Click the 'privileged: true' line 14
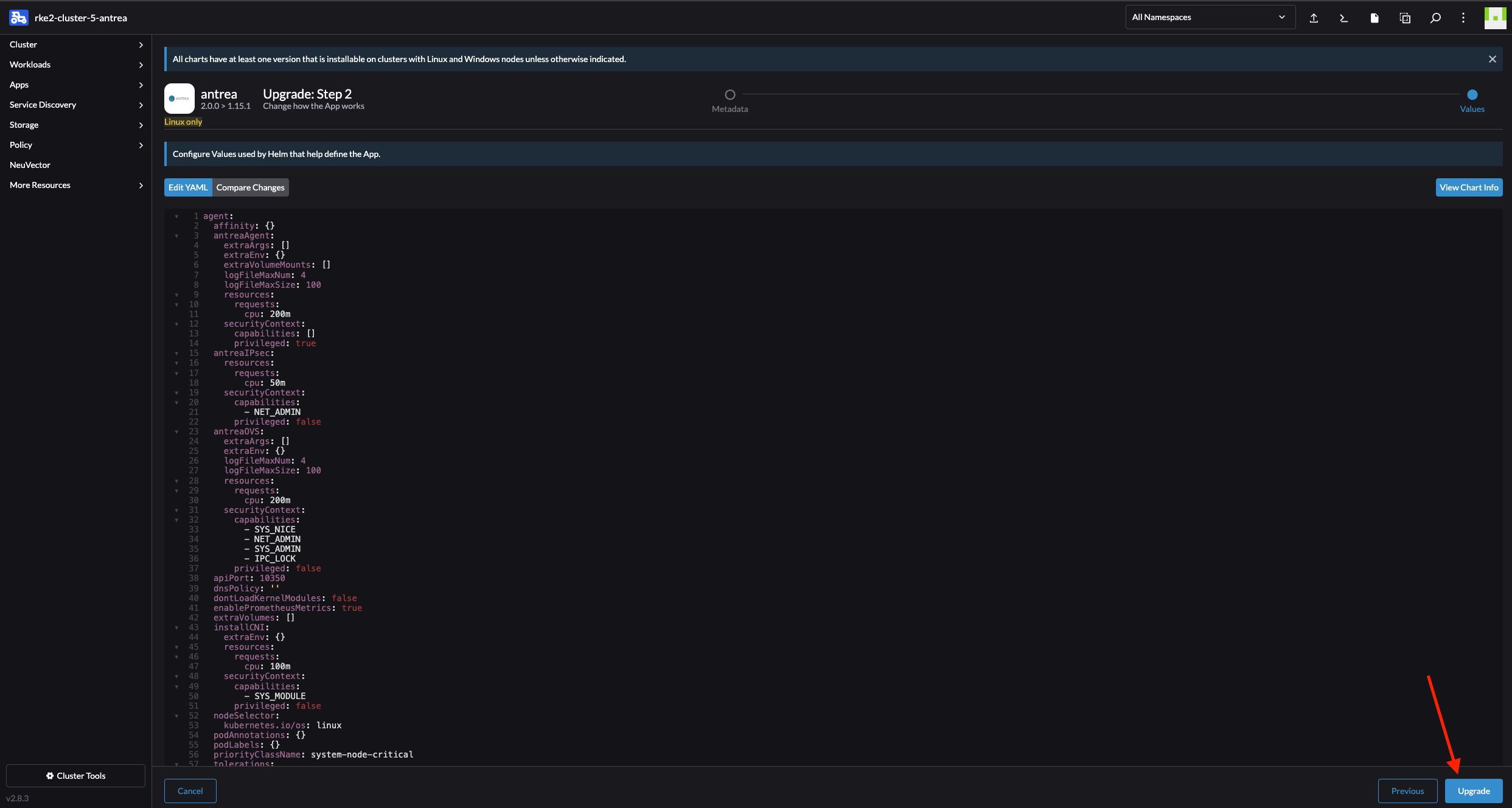The width and height of the screenshot is (1512, 808). coord(275,343)
